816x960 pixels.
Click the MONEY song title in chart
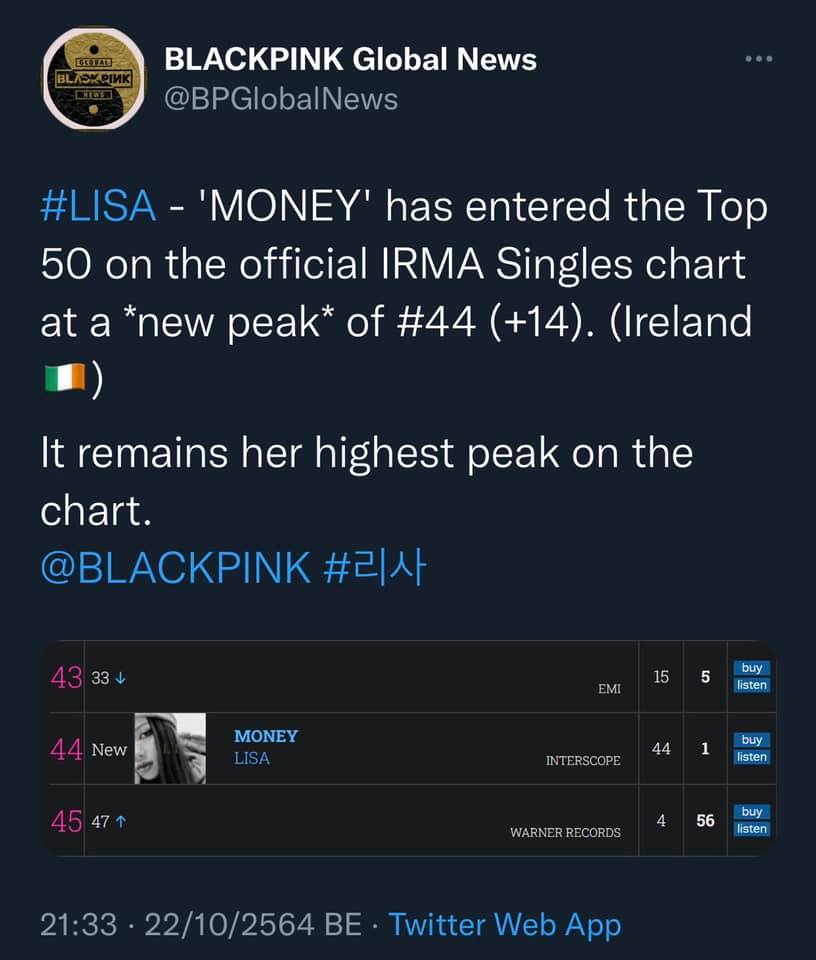click(266, 736)
